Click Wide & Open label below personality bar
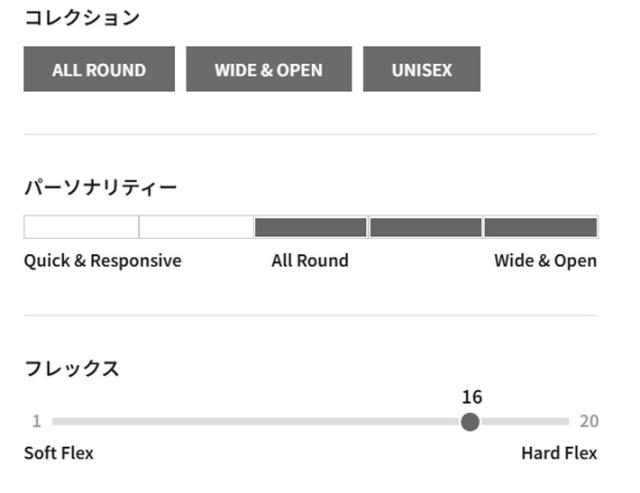Image resolution: width=640 pixels, height=493 pixels. pyautogui.click(x=545, y=261)
